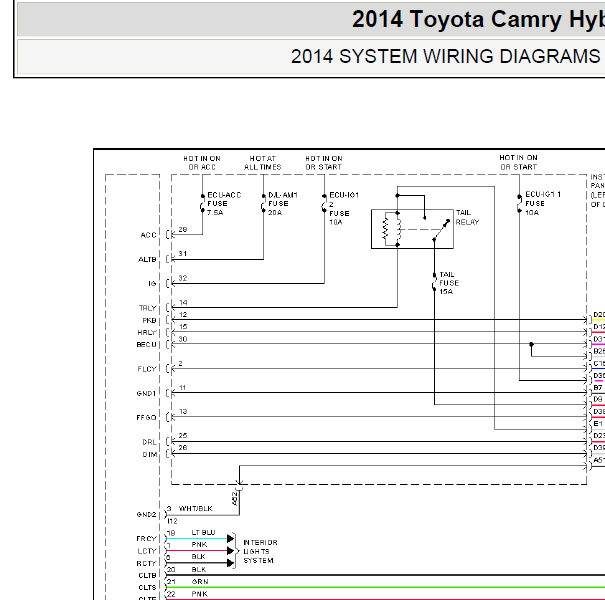Viewport: 605px width, 600px height.
Task: Select pin number '11' at GND1
Action: coord(183,388)
